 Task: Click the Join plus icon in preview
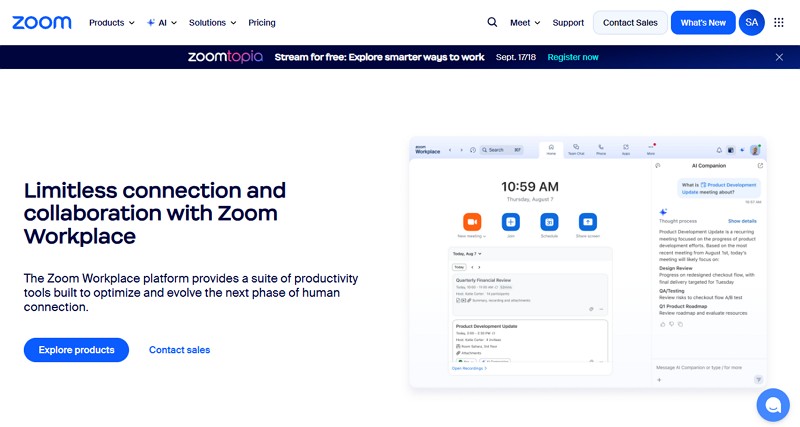[511, 222]
